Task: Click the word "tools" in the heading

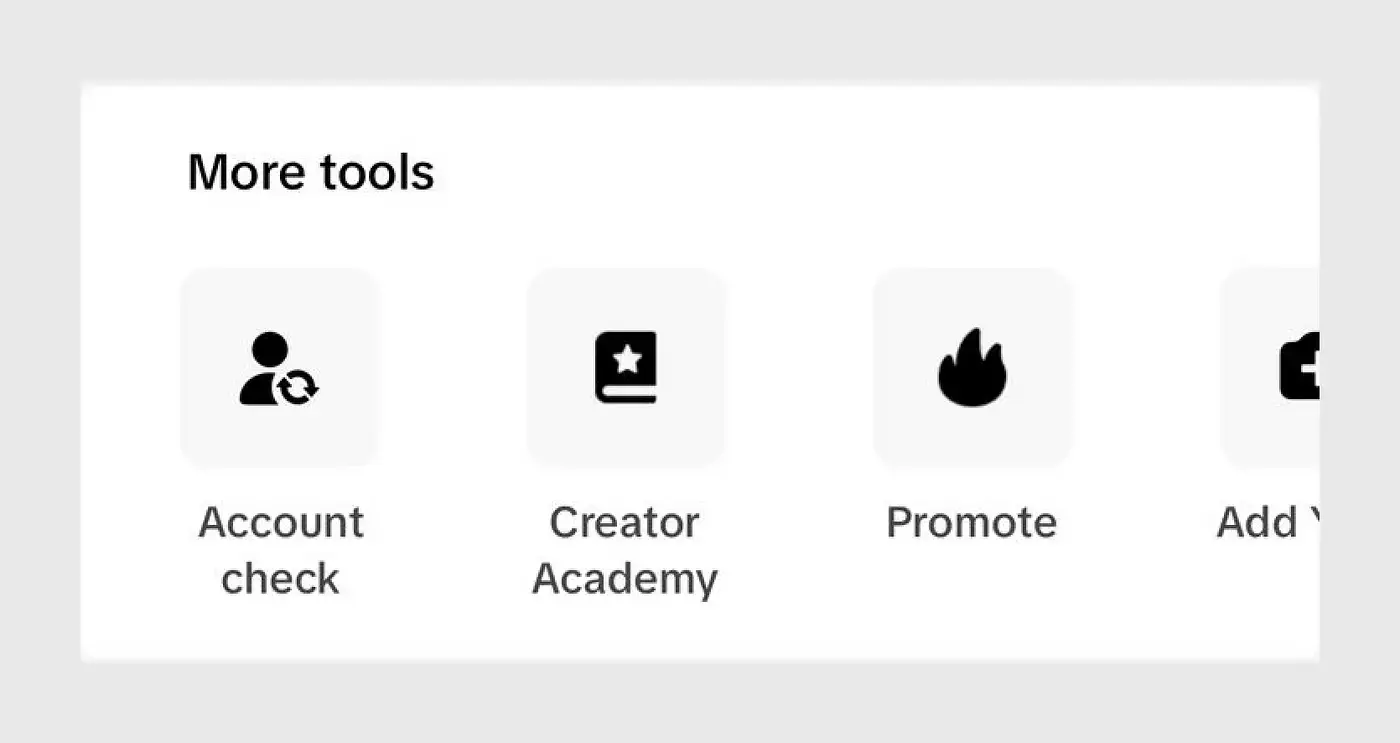Action: tap(376, 172)
